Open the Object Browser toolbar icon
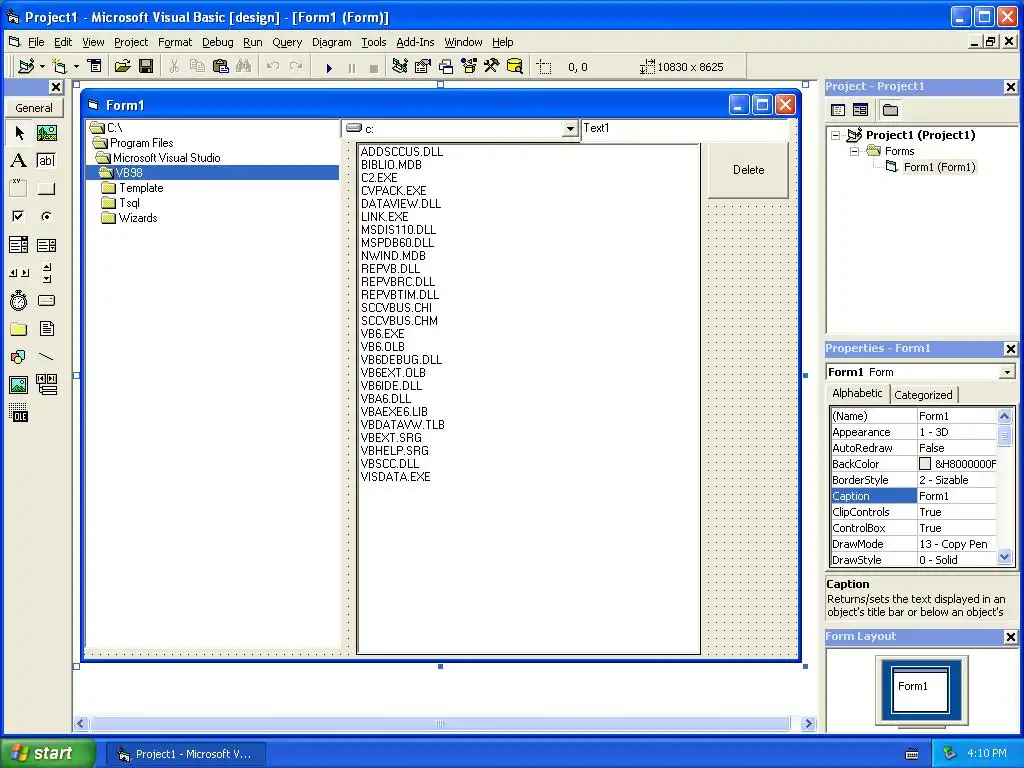This screenshot has width=1024, height=768. click(x=469, y=67)
